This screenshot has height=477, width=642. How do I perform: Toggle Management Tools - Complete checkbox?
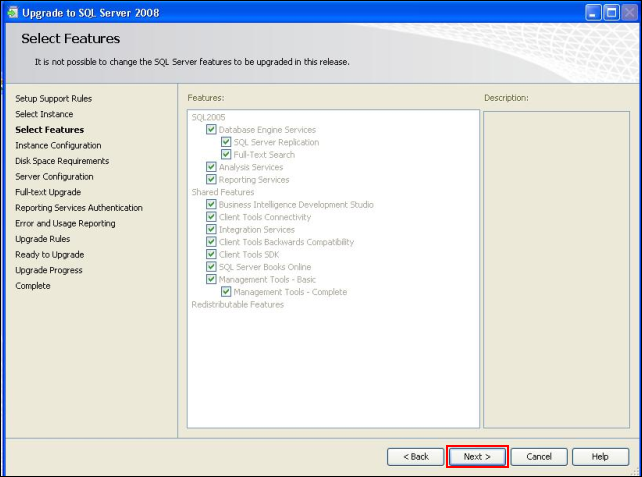tap(226, 292)
